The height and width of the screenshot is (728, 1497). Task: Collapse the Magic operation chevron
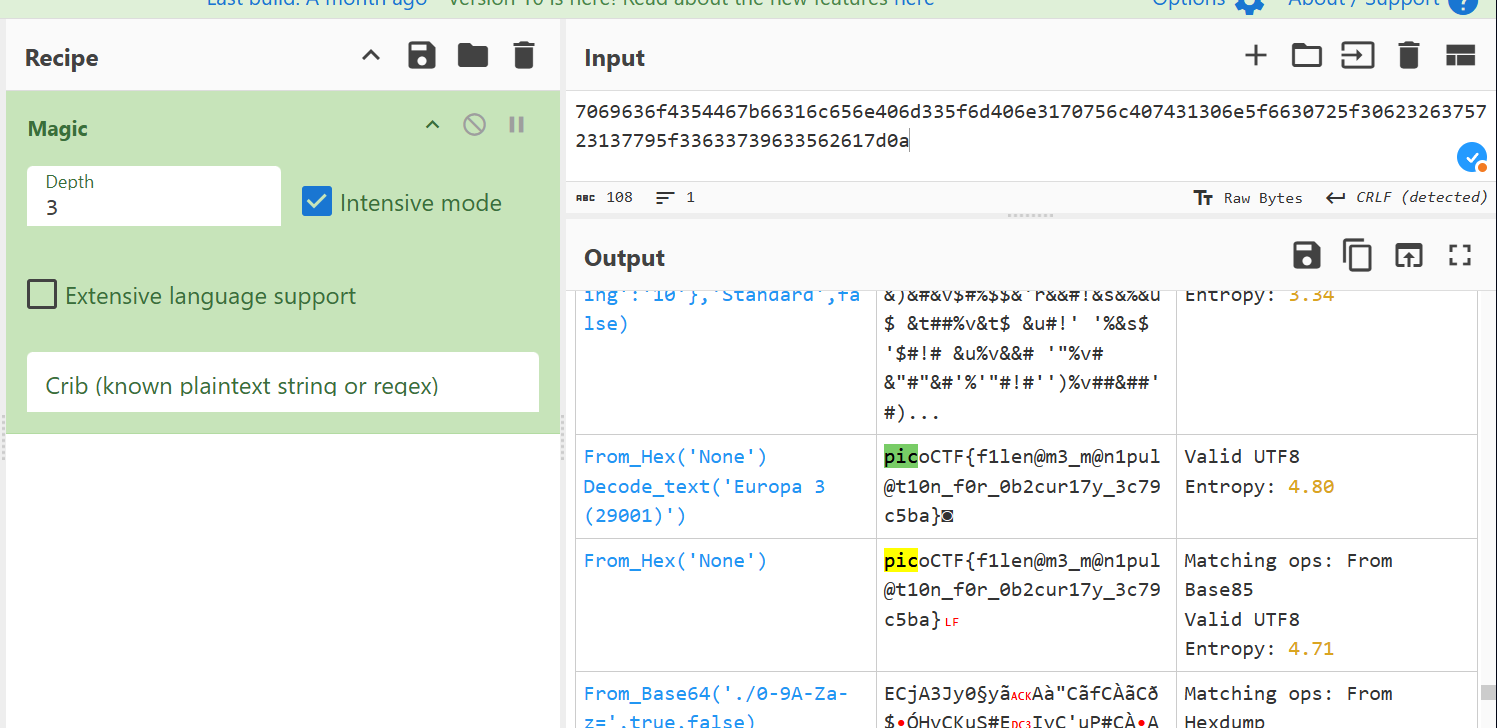(432, 125)
